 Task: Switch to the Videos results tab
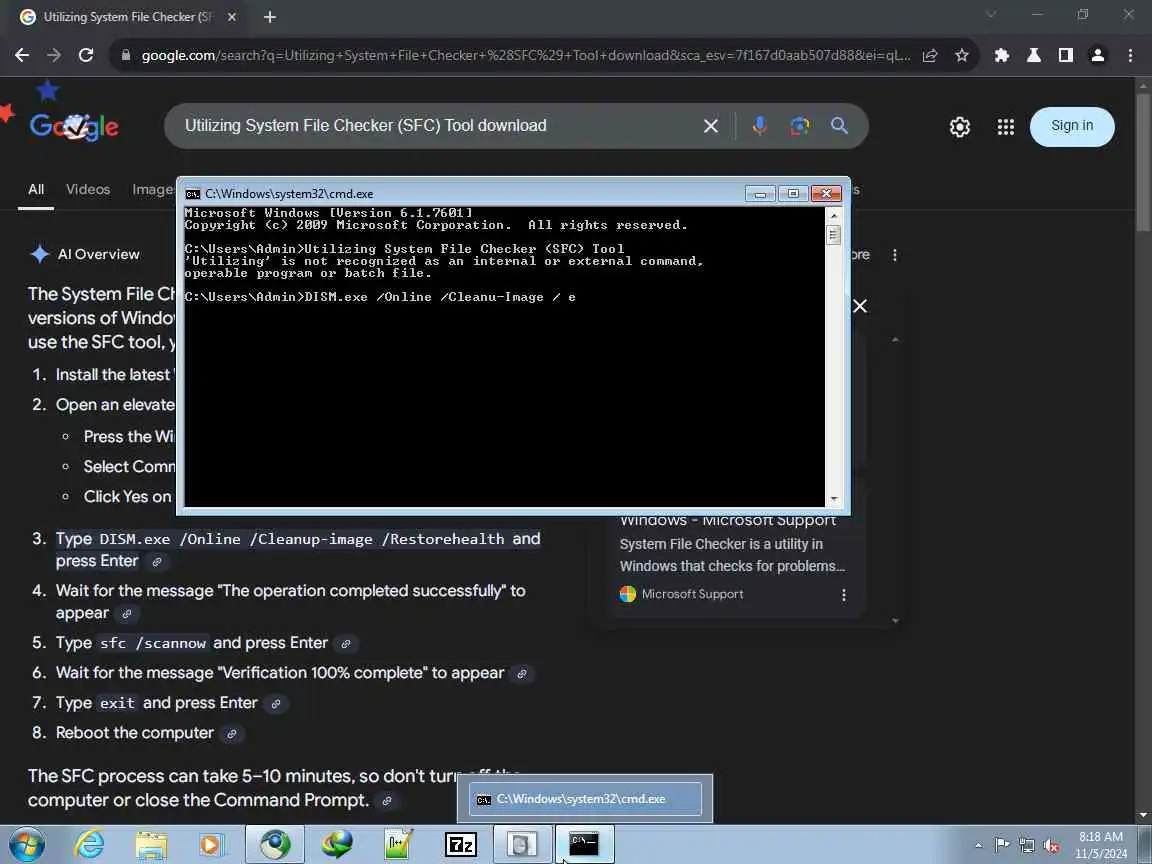click(x=88, y=190)
